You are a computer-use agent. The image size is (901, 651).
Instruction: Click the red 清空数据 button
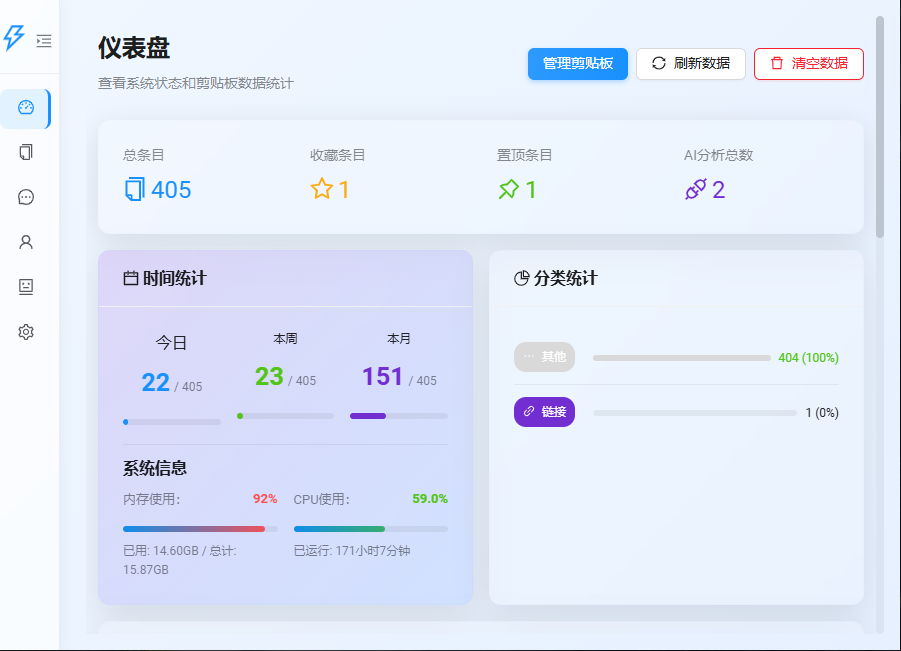tap(808, 63)
